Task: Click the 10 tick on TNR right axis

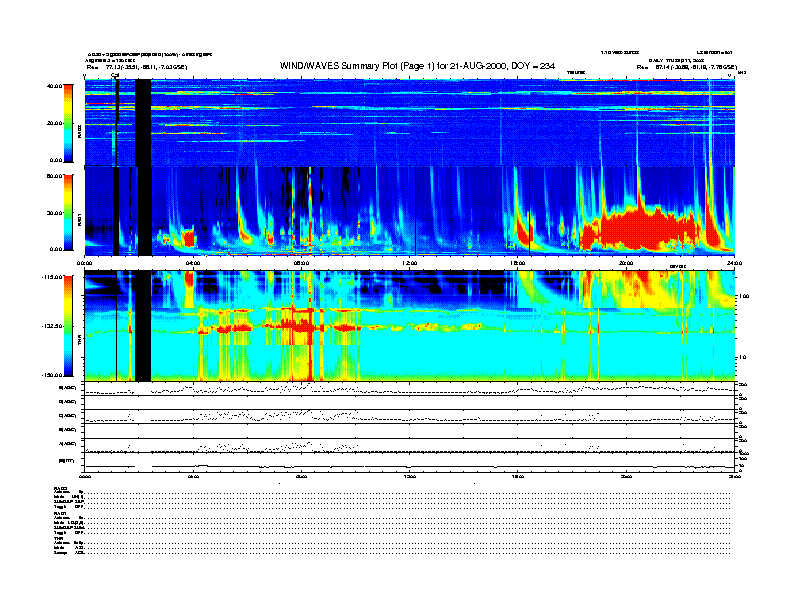Action: point(743,357)
